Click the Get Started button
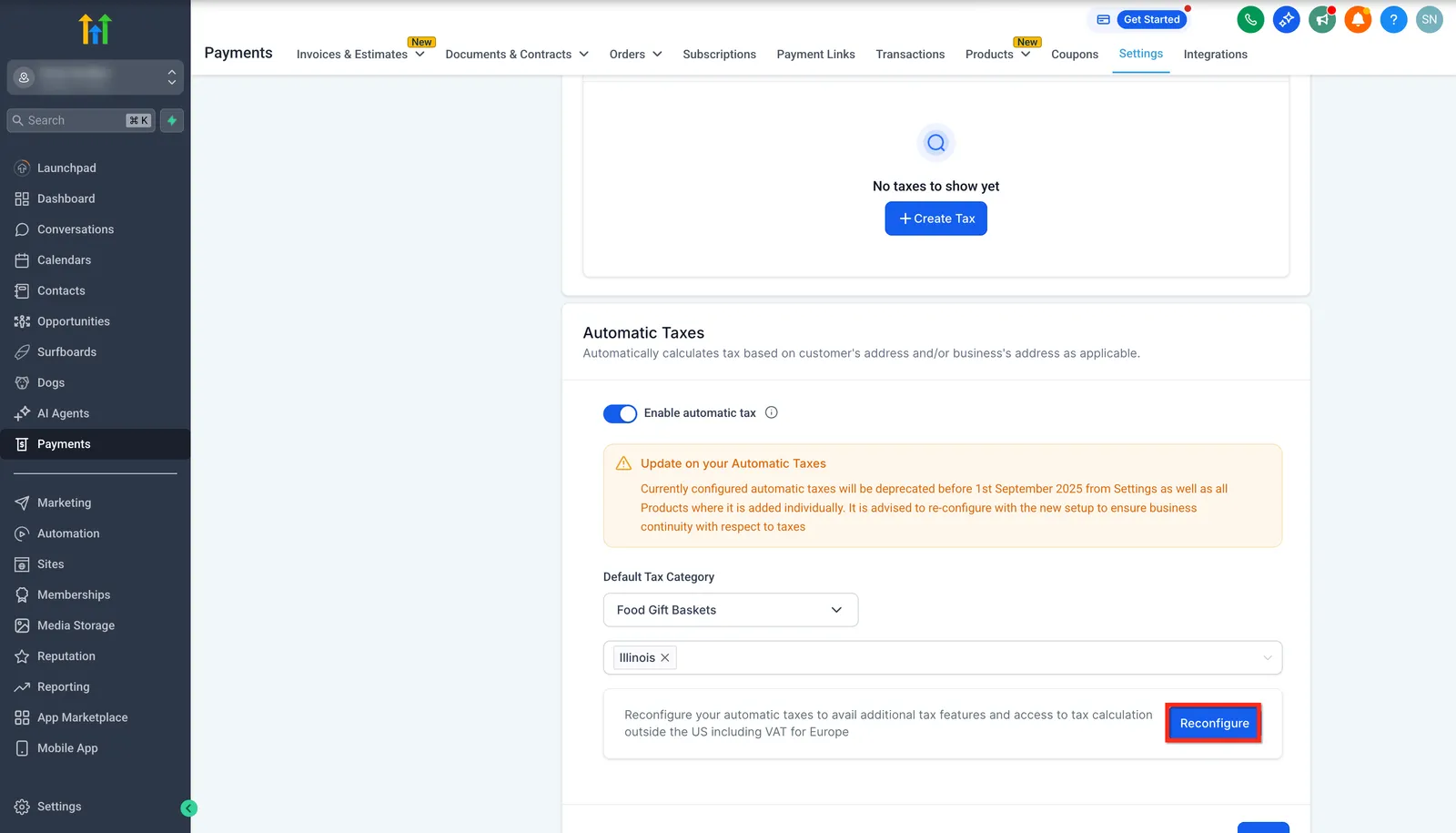Image resolution: width=1456 pixels, height=833 pixels. click(x=1151, y=19)
